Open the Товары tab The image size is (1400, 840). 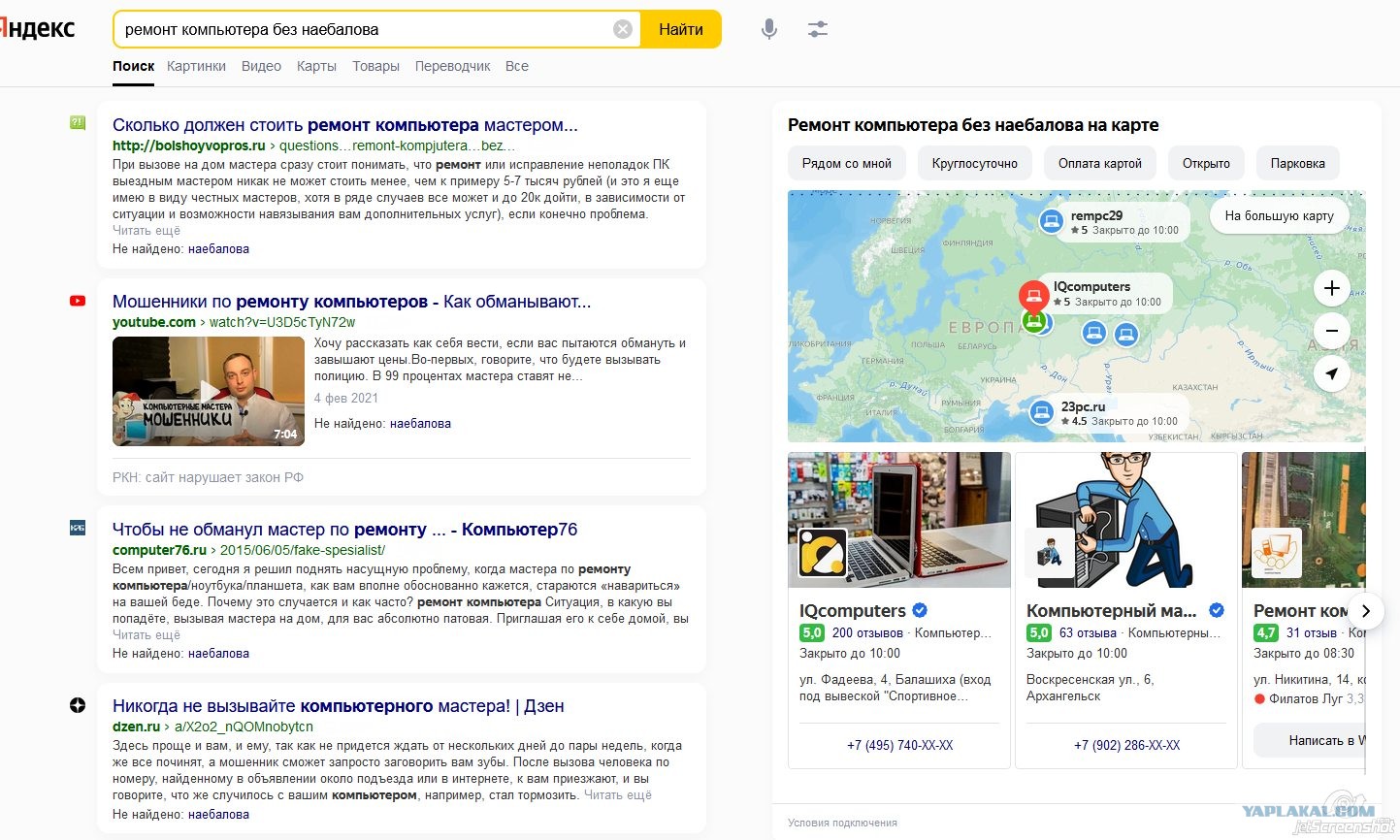click(x=375, y=66)
